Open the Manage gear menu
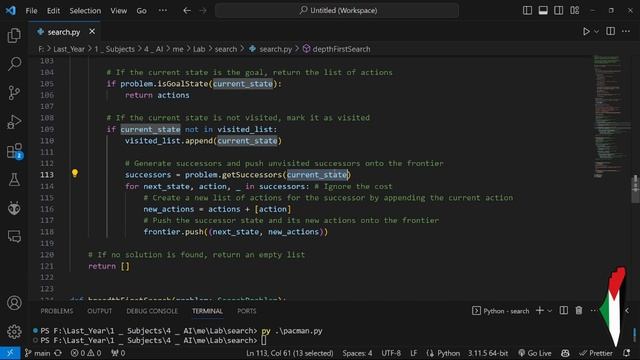Viewport: 640px width, 360px height. coord(14,331)
